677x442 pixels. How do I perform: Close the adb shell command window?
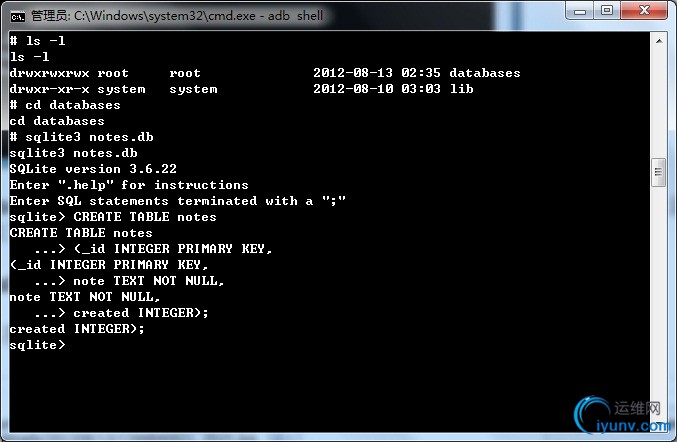click(x=644, y=11)
